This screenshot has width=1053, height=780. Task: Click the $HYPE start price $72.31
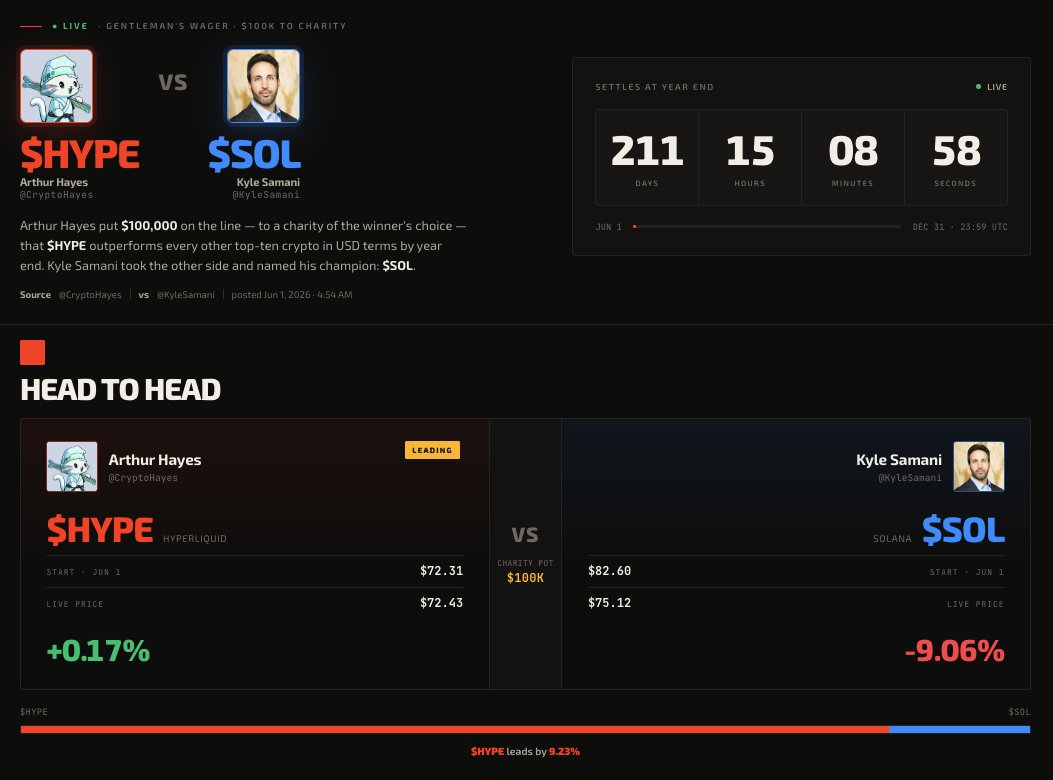pos(441,571)
